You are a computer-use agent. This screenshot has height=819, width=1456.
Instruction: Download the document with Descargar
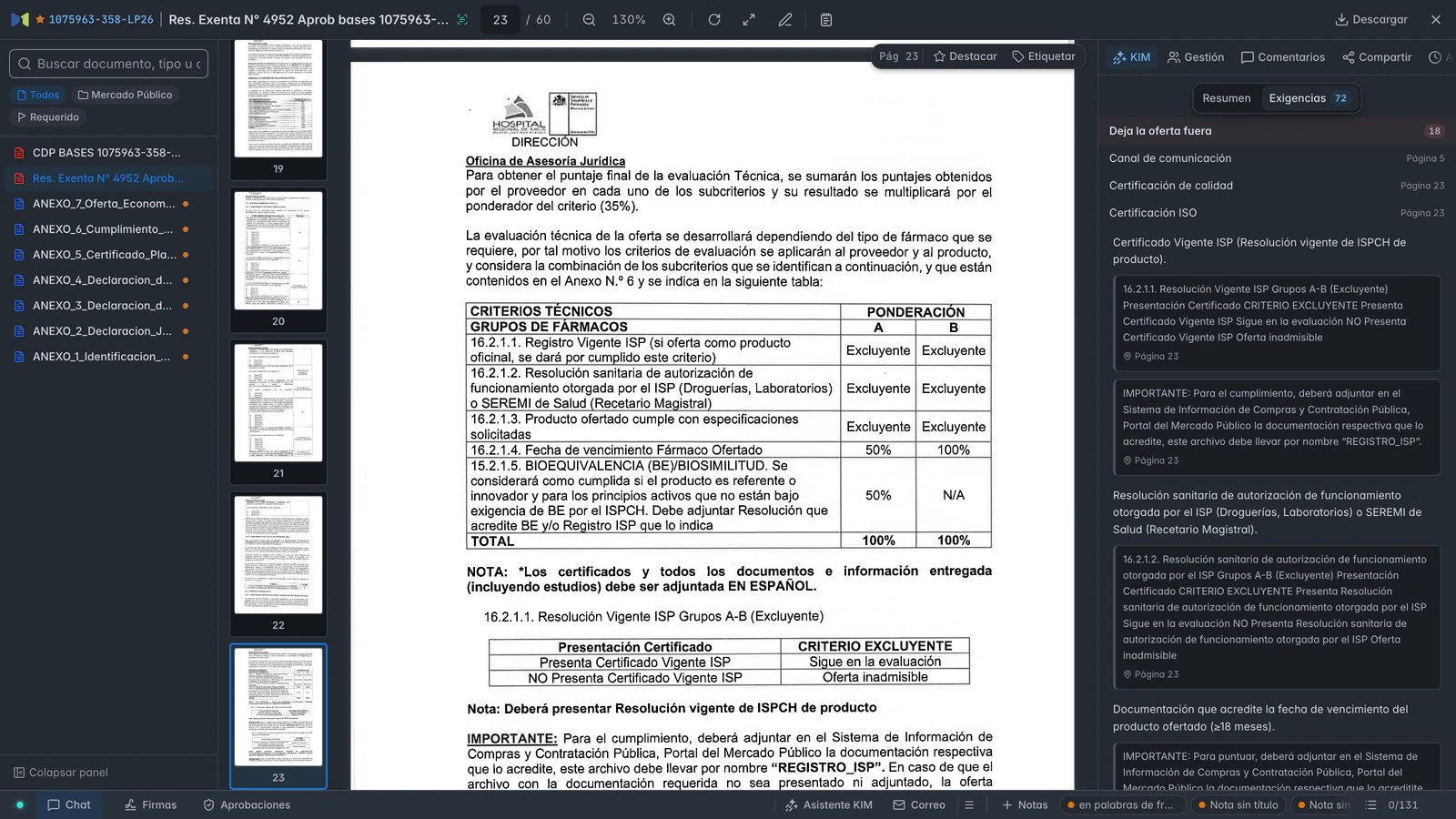click(1370, 19)
